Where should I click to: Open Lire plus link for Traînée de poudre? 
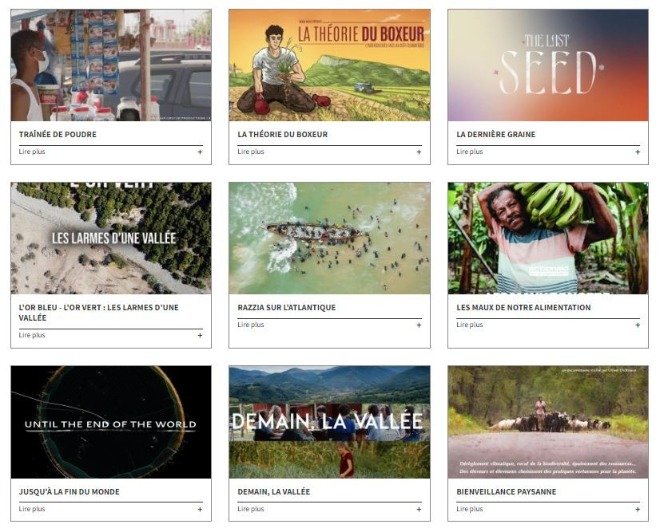pos(32,152)
